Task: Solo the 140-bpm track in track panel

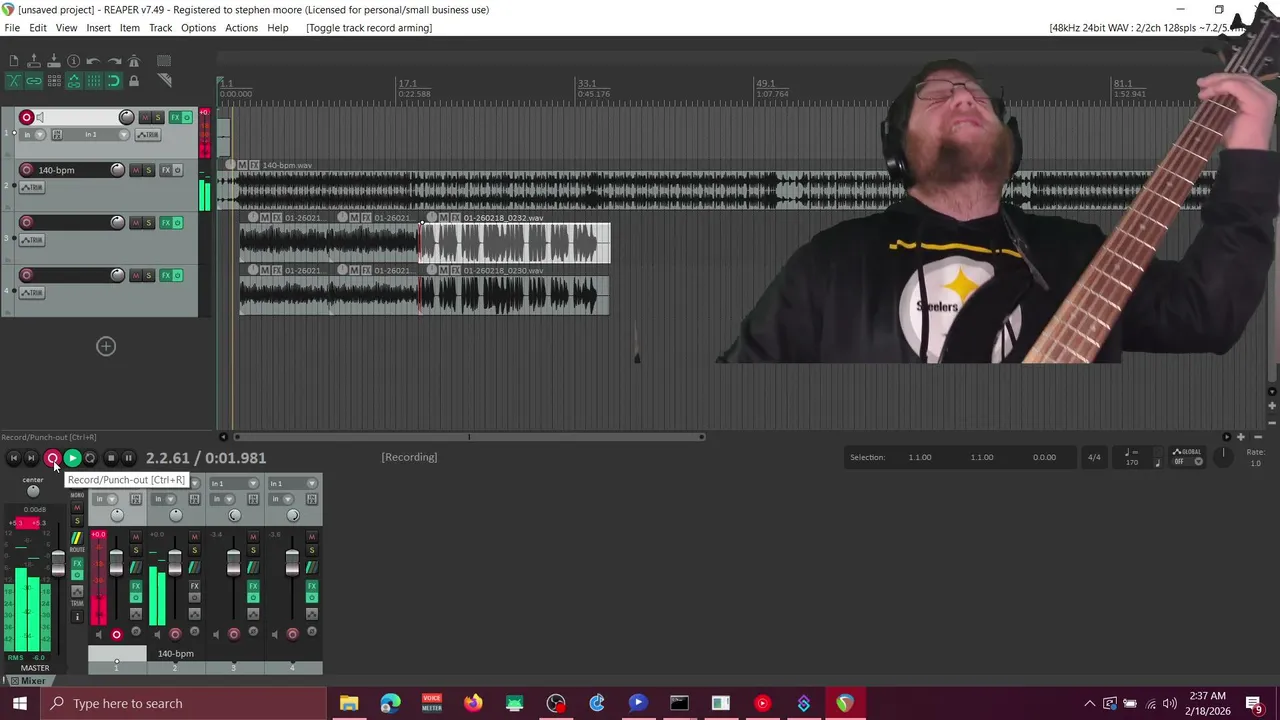Action: click(149, 170)
